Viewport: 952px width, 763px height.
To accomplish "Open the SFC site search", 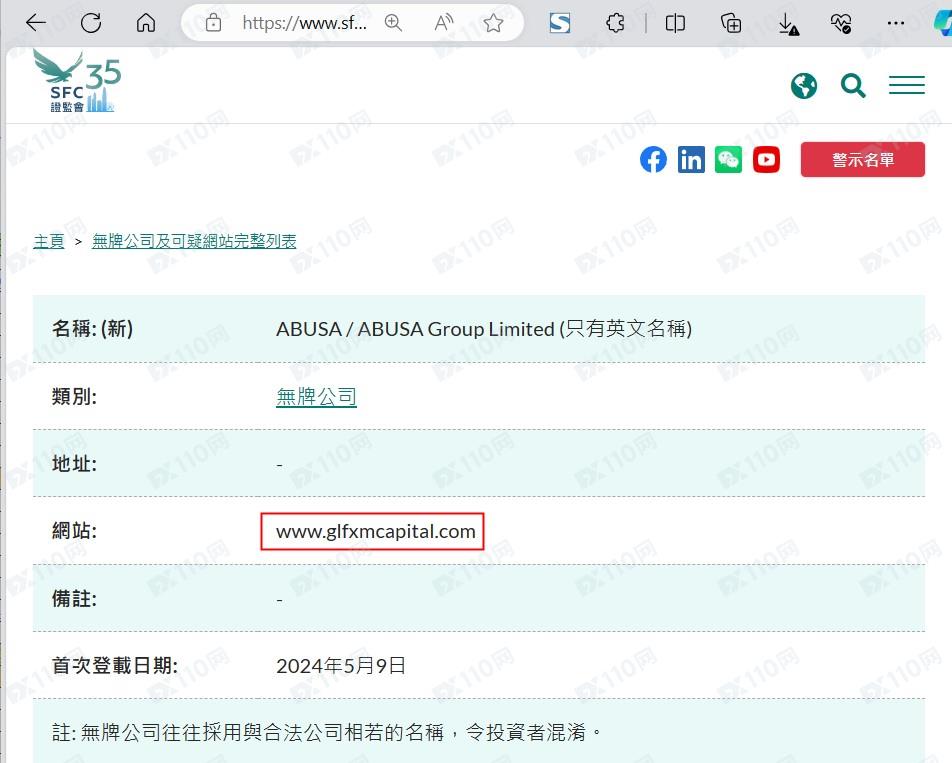I will click(x=853, y=86).
